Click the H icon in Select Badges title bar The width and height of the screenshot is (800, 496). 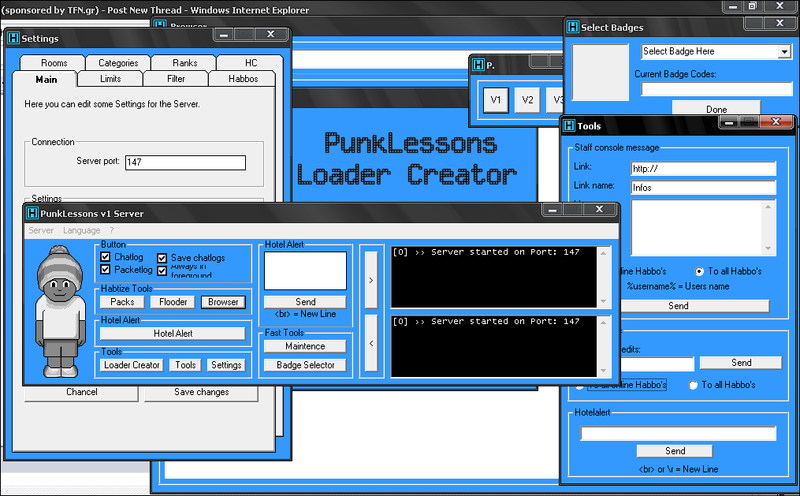click(572, 27)
